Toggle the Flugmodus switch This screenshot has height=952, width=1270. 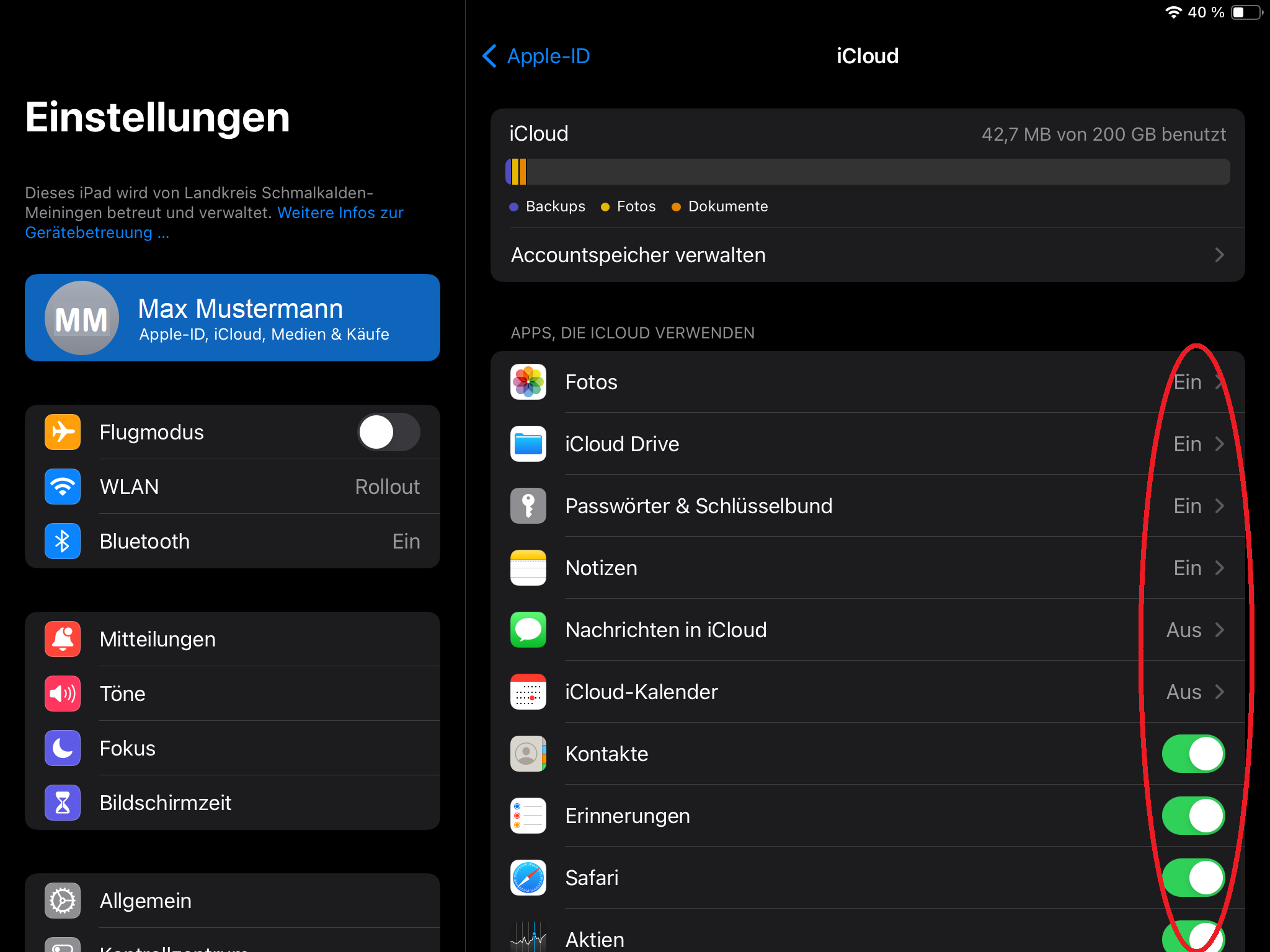point(389,432)
